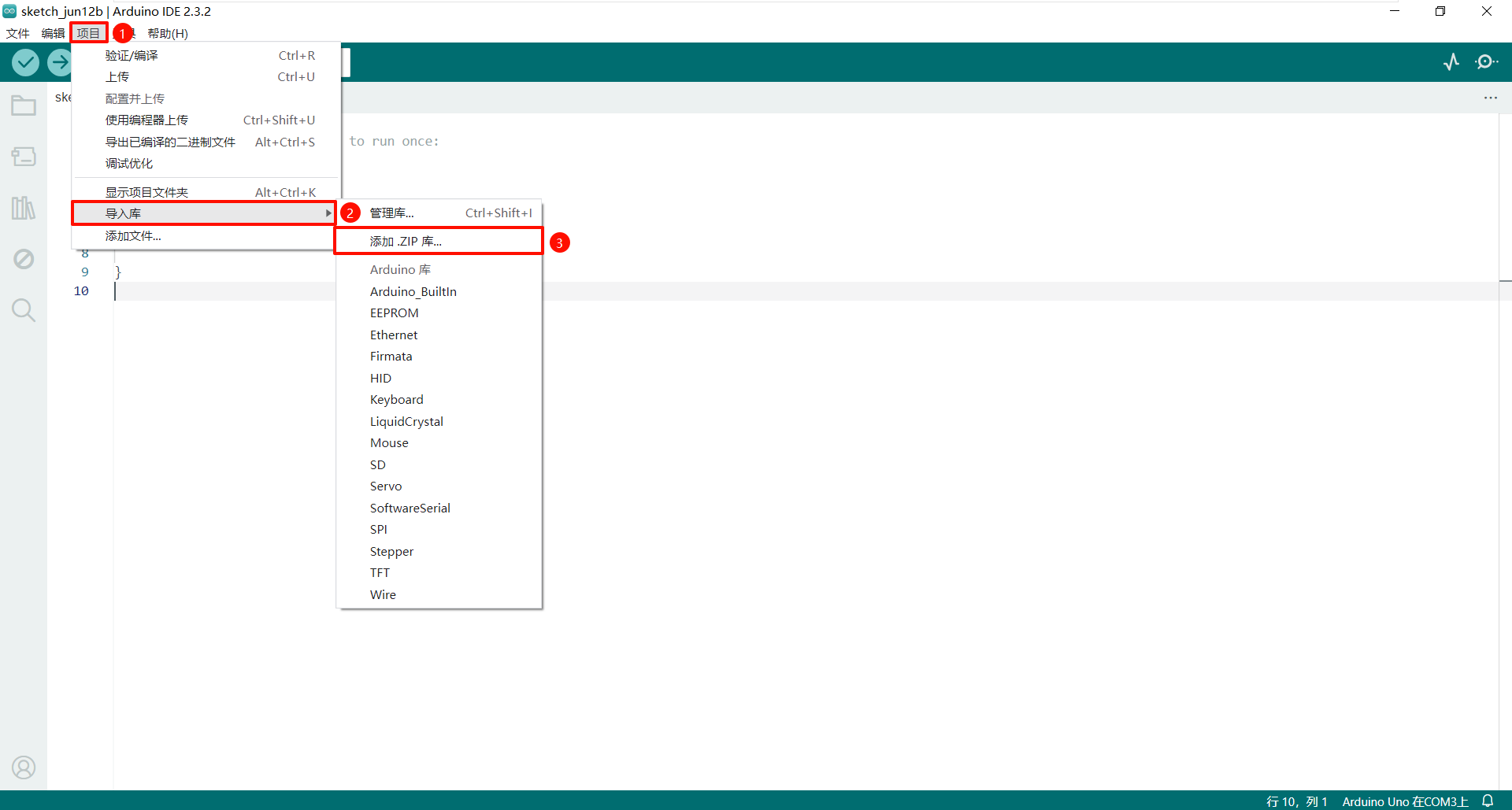This screenshot has width=1512, height=810.
Task: Include the Wire library
Action: coord(439,594)
